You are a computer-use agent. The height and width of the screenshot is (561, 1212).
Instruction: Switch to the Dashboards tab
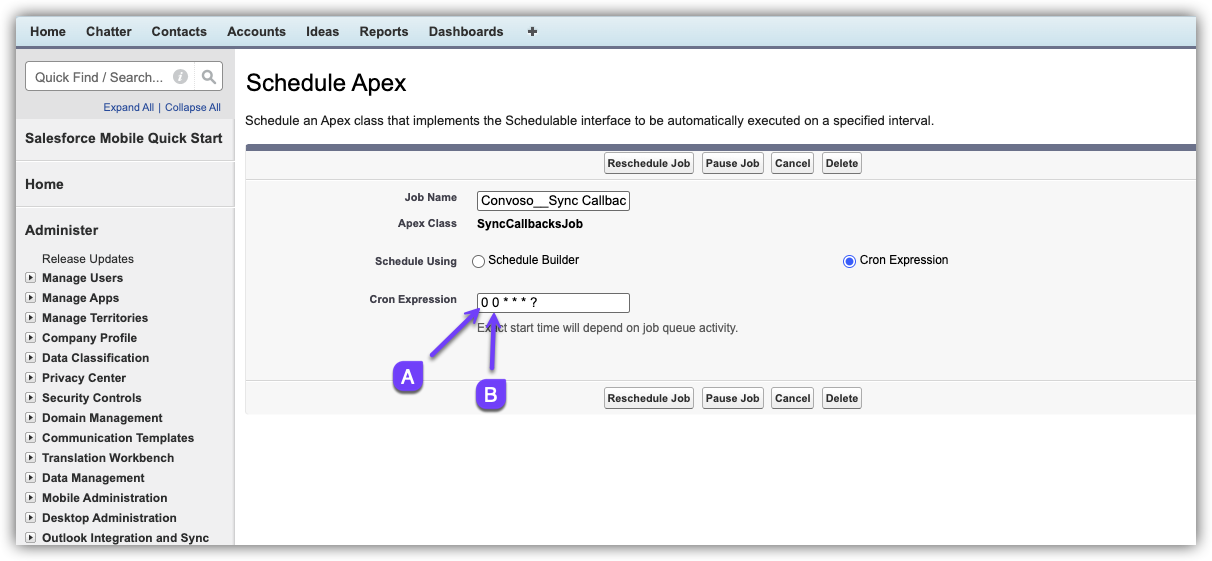(466, 32)
